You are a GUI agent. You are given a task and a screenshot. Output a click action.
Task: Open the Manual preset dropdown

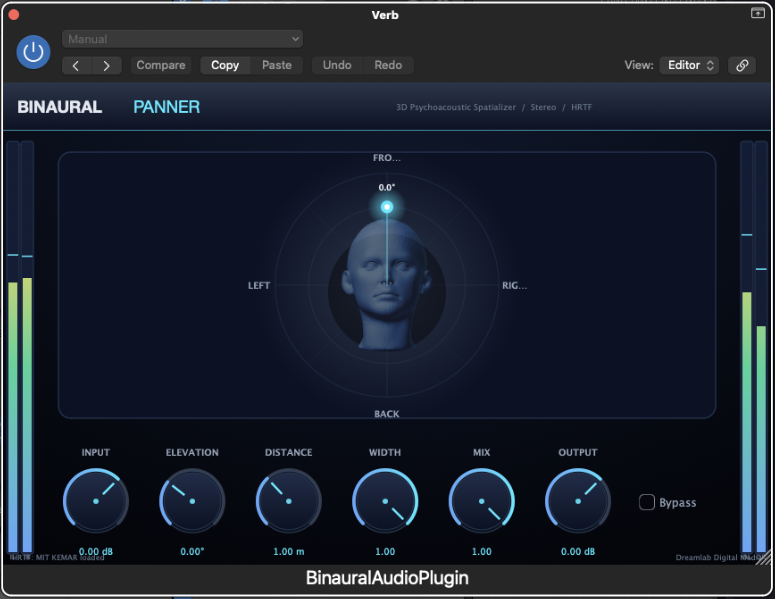tap(182, 39)
